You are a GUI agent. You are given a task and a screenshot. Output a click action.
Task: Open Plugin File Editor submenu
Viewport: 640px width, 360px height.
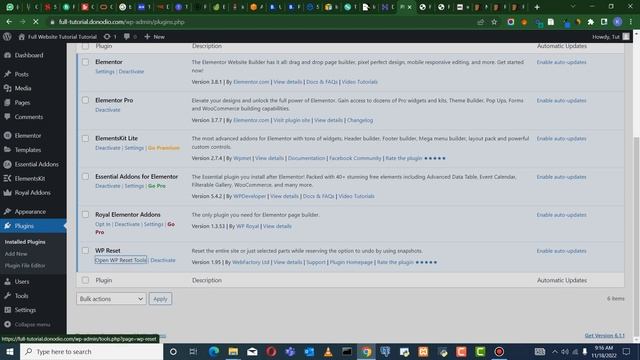click(x=25, y=266)
